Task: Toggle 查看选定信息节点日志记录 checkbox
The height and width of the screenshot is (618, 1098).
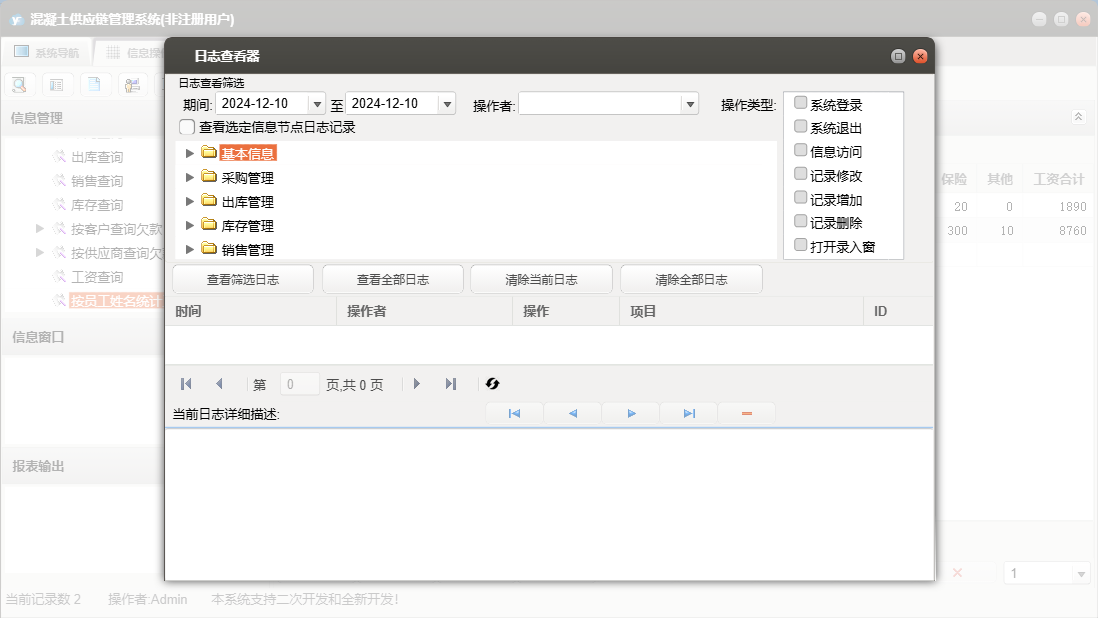Action: (x=187, y=127)
